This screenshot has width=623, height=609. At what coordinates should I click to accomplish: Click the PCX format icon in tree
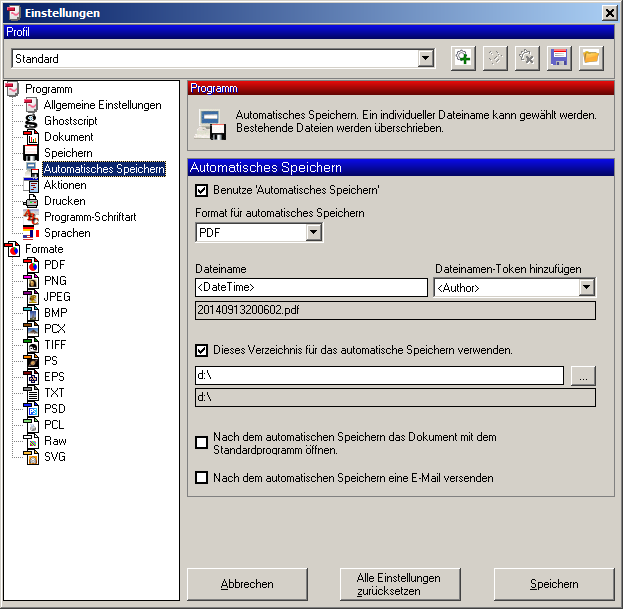tap(31, 329)
